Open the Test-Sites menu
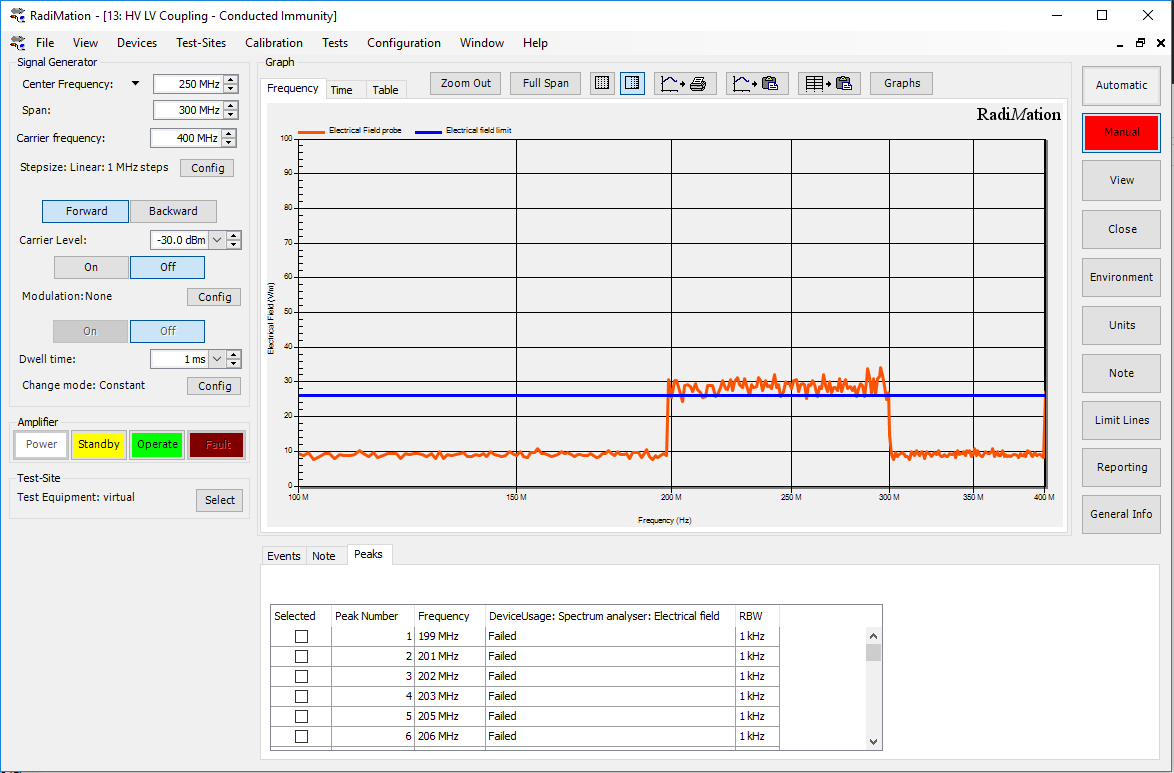The height and width of the screenshot is (773, 1174). click(201, 43)
